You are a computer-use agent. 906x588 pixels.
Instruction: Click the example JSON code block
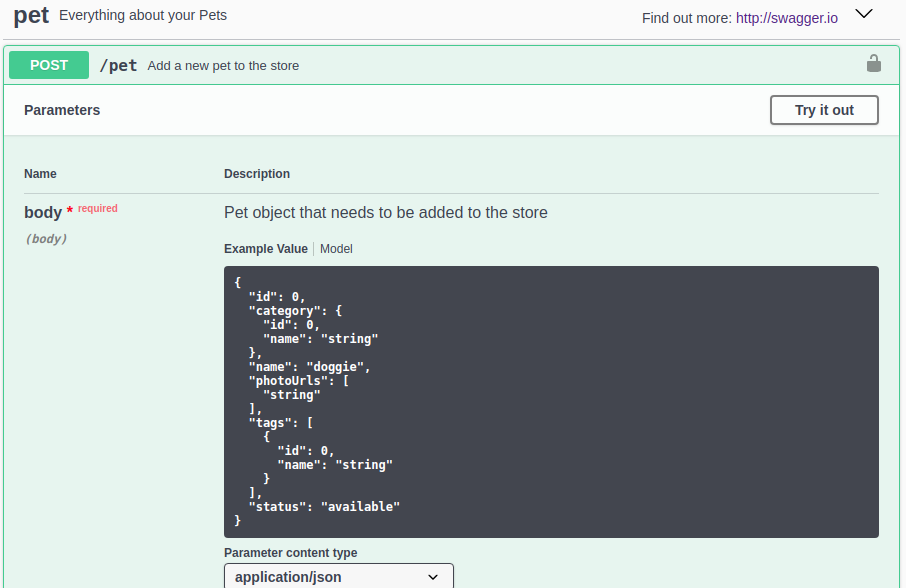point(551,402)
